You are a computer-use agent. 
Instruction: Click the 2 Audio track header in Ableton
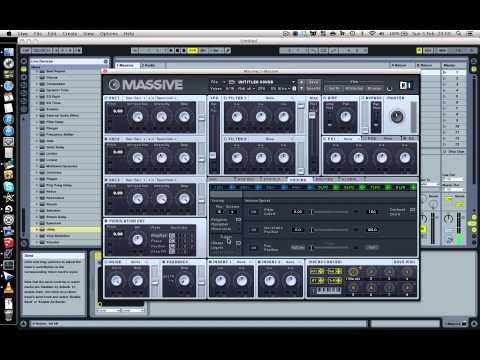coord(149,65)
